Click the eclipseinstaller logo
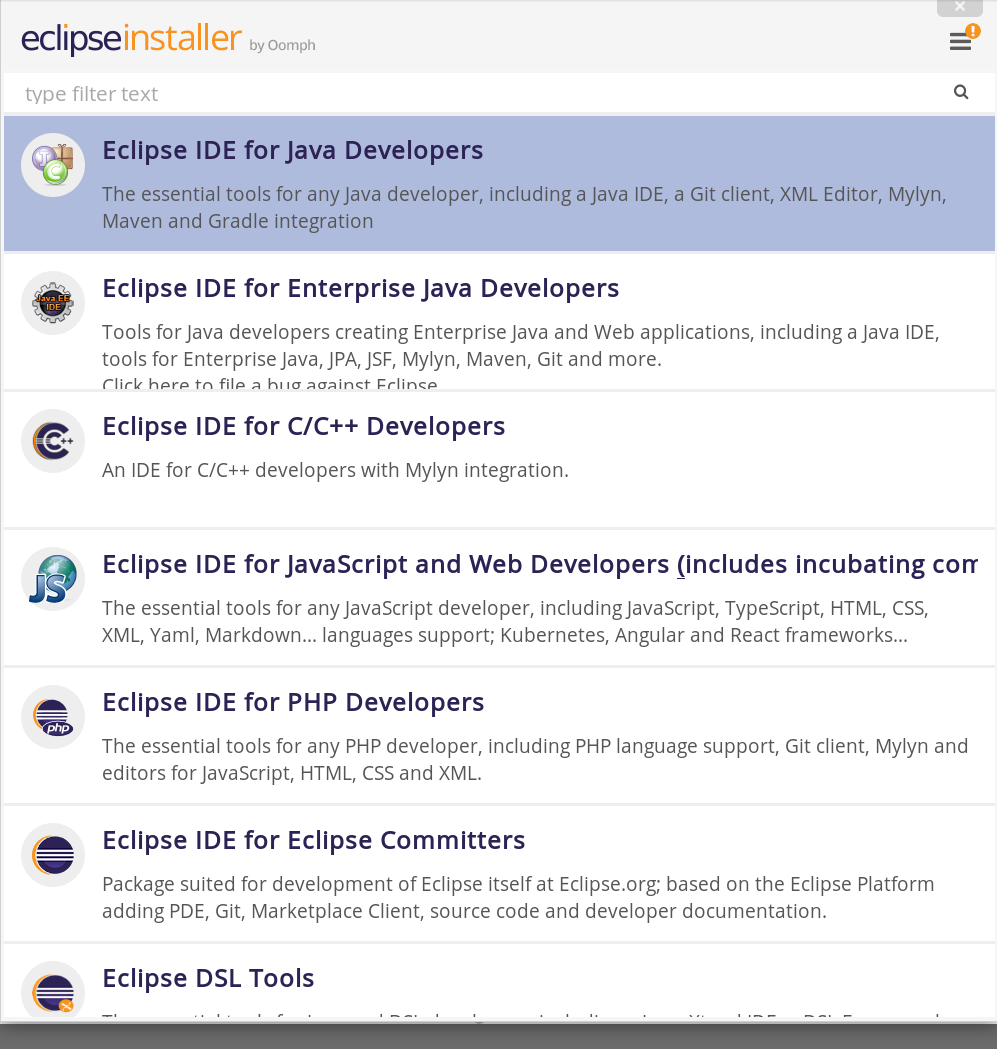This screenshot has height=1049, width=997. point(131,39)
